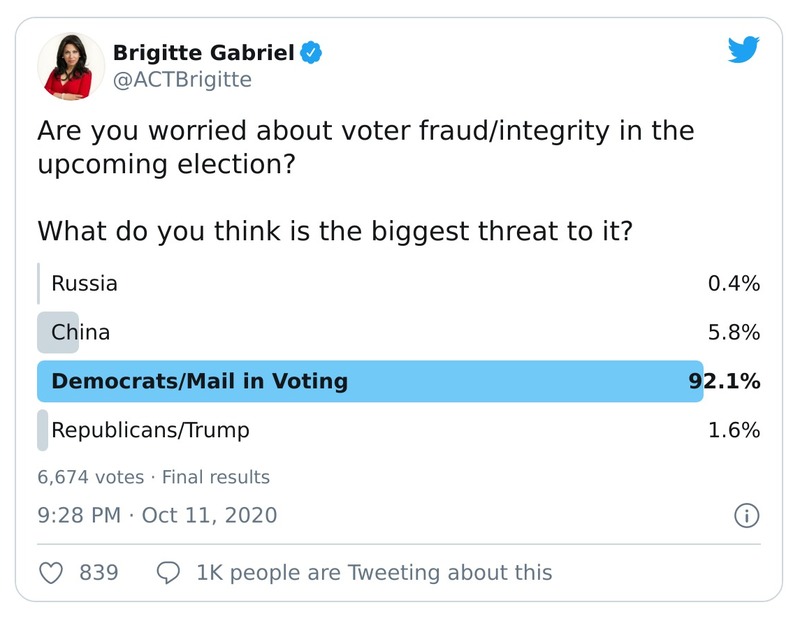Click the Democrats/Mail in Voting poll bar

point(370,381)
